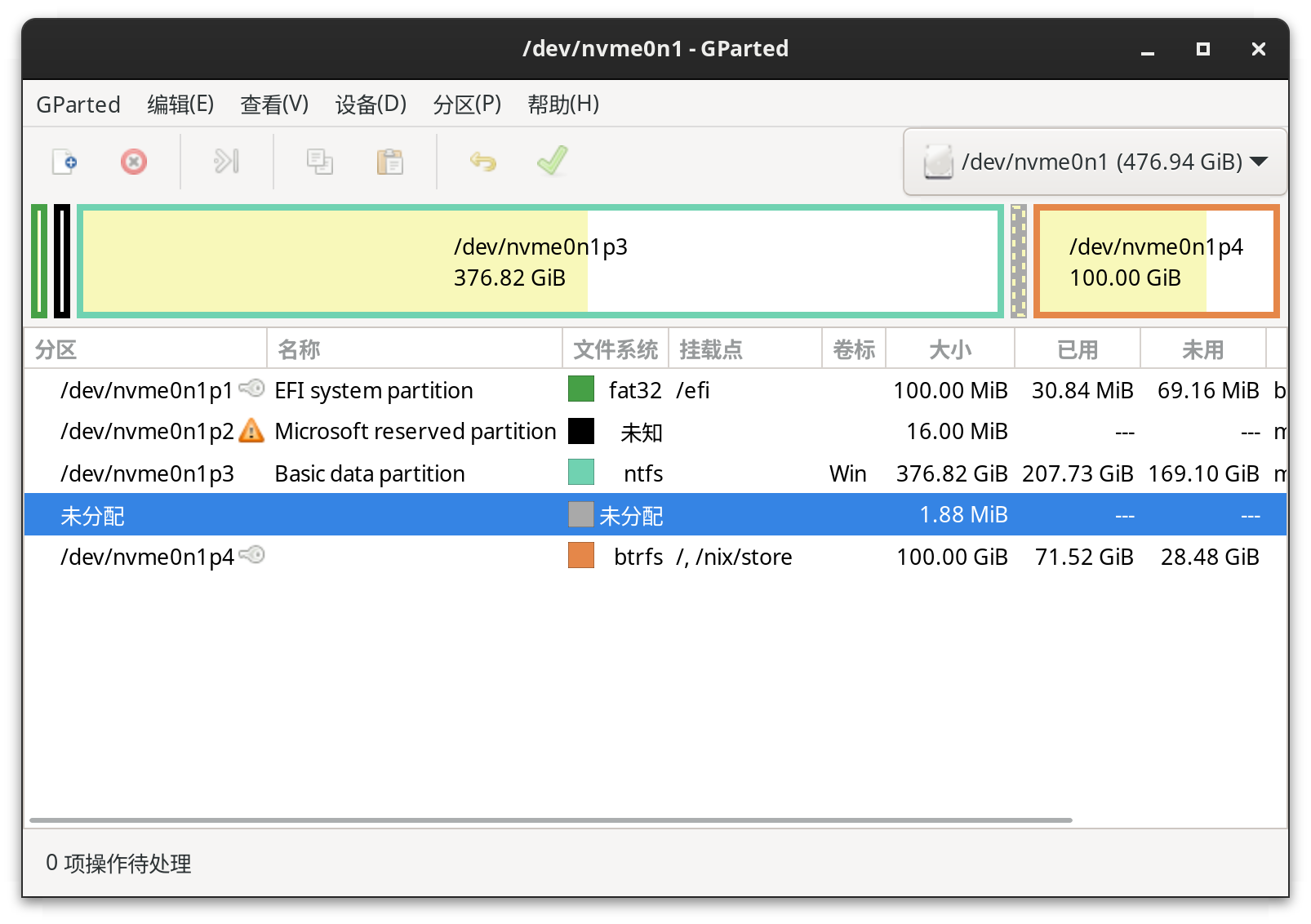Click the black unknown filesystem color square
The image size is (1311, 924).
tap(581, 431)
